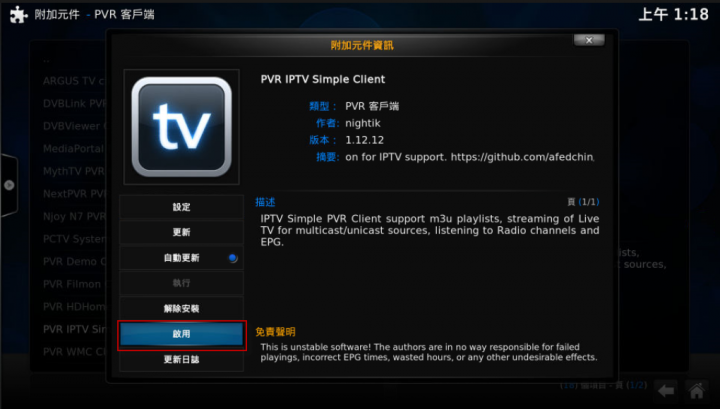The height and width of the screenshot is (409, 720).
Task: Select ARGUS TV entry in list
Action: (x=75, y=81)
